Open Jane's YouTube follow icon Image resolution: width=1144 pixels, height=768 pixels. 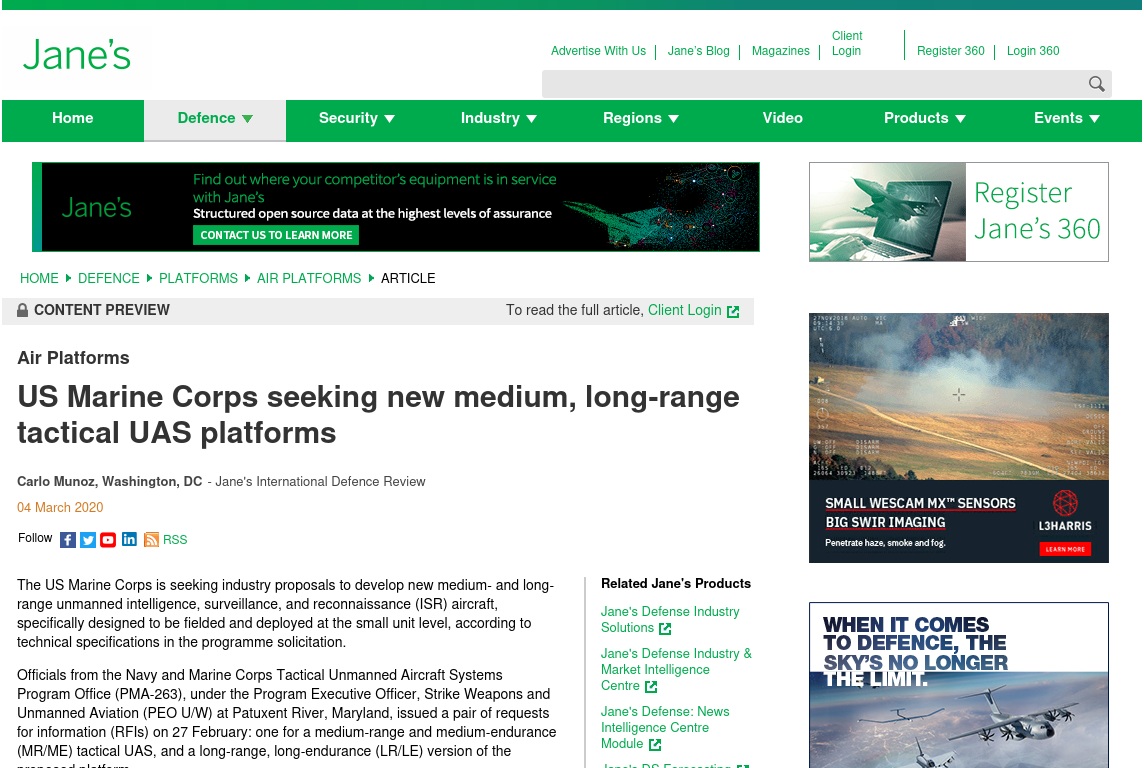point(108,540)
